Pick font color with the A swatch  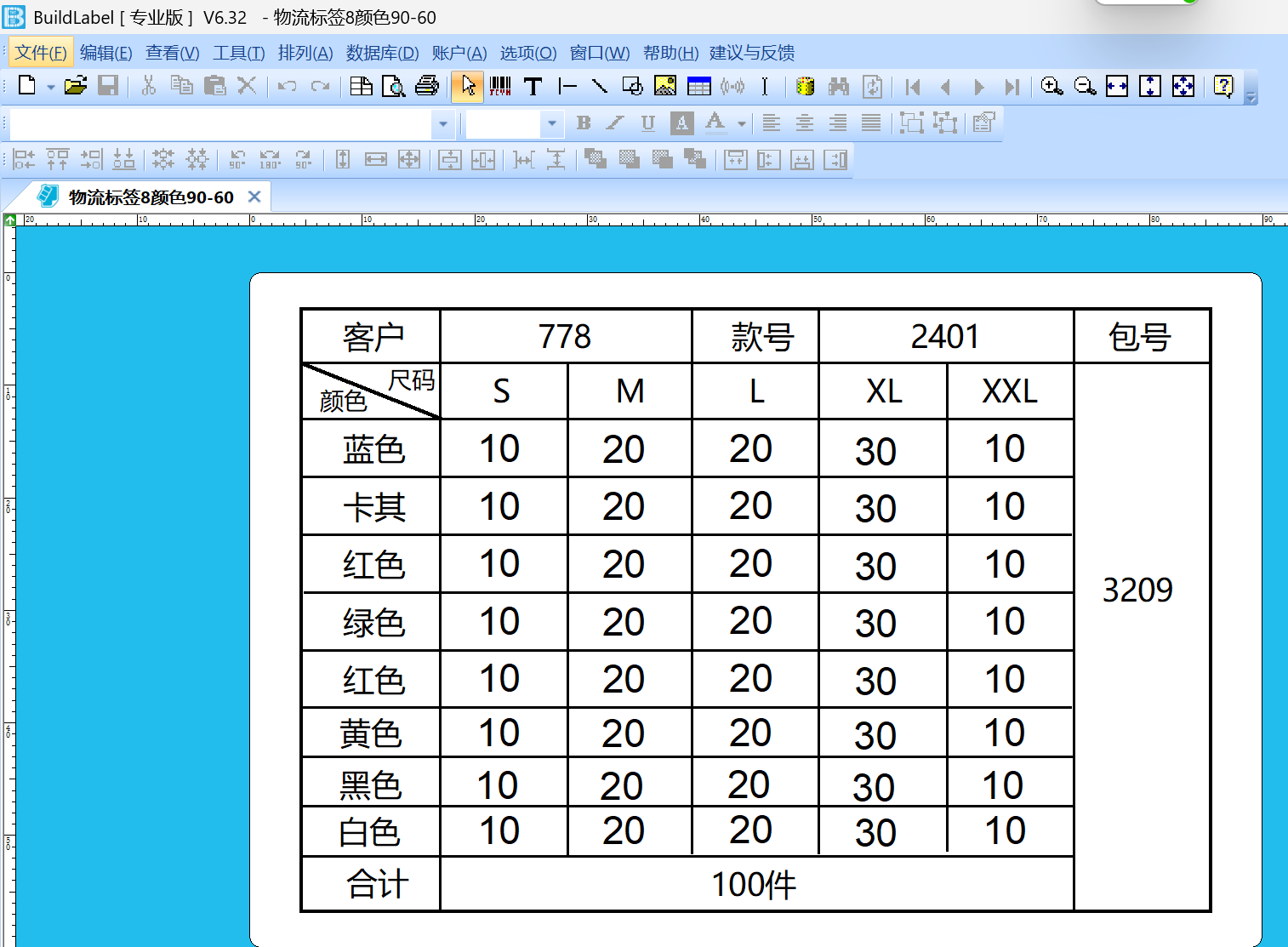pyautogui.click(x=715, y=123)
